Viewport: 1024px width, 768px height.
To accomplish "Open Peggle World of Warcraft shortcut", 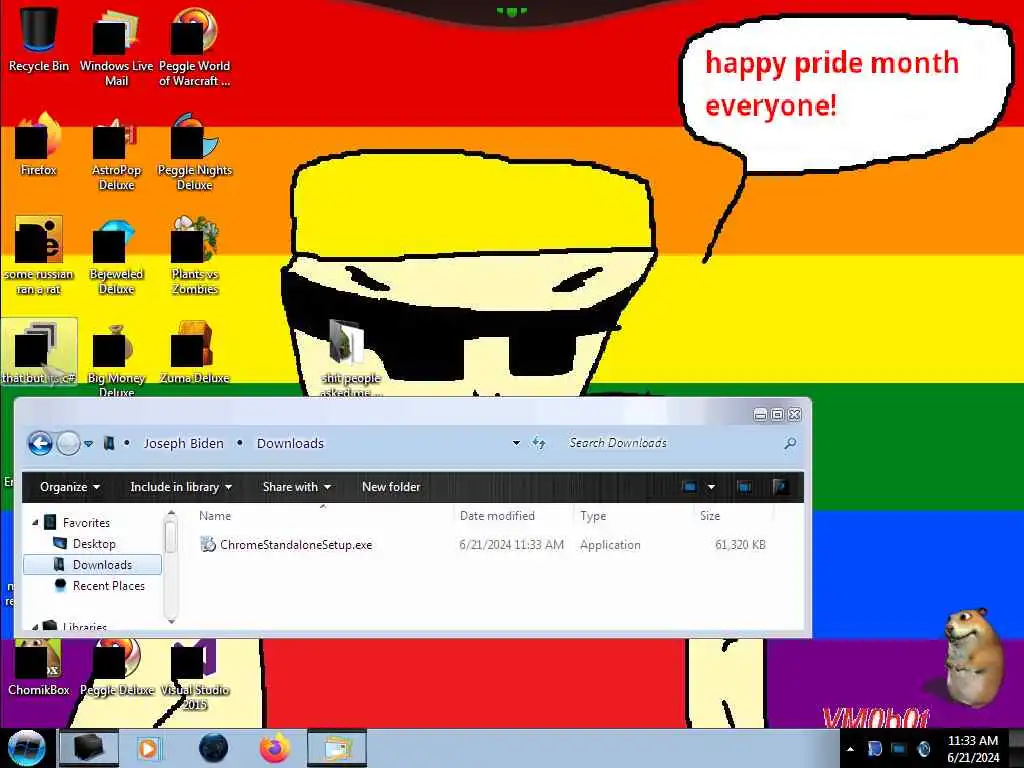I will point(195,46).
